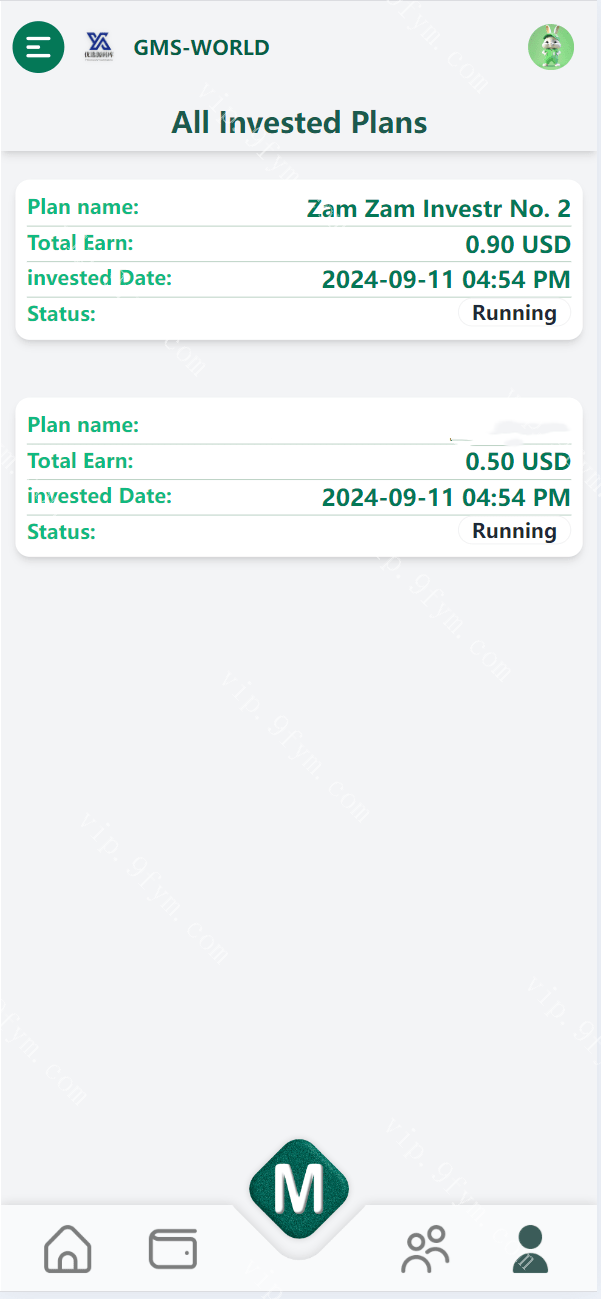Click the second plan's Status label
The height and width of the screenshot is (1299, 601).
coord(61,531)
